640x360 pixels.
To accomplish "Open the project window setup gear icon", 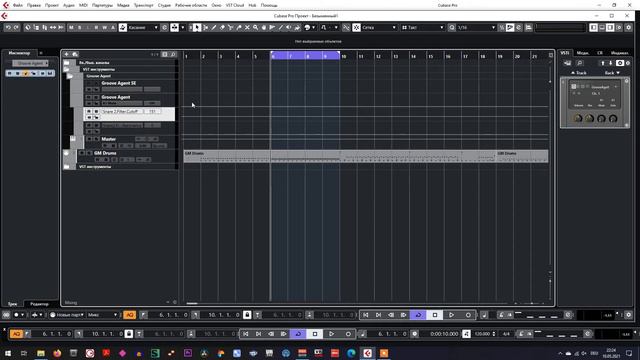I will (x=628, y=27).
